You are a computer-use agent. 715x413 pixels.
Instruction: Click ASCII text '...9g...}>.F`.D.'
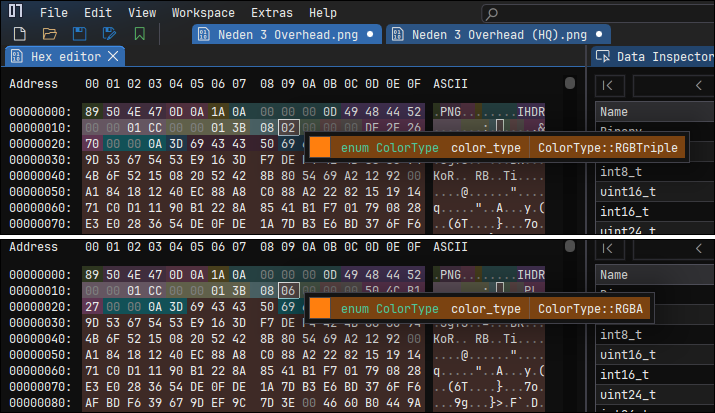point(488,403)
